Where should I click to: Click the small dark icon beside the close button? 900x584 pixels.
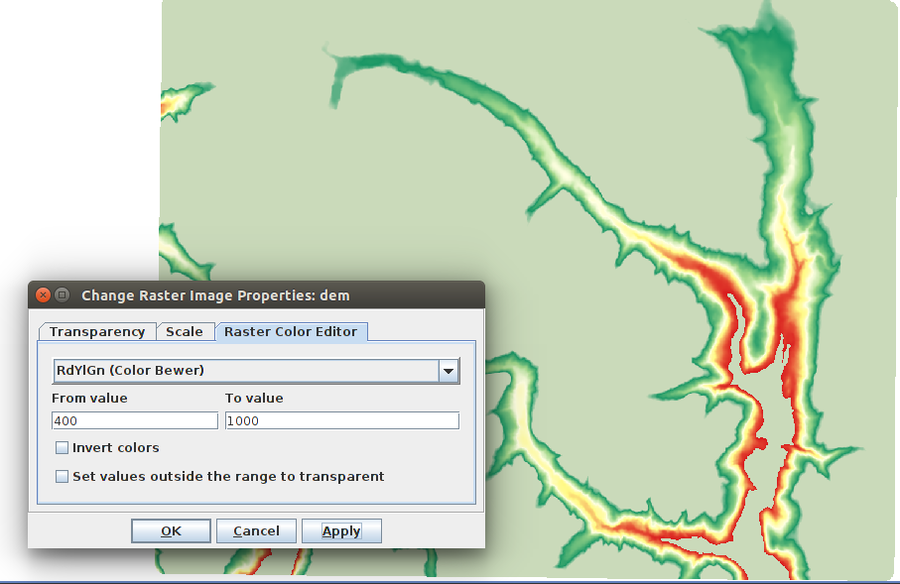click(62, 295)
